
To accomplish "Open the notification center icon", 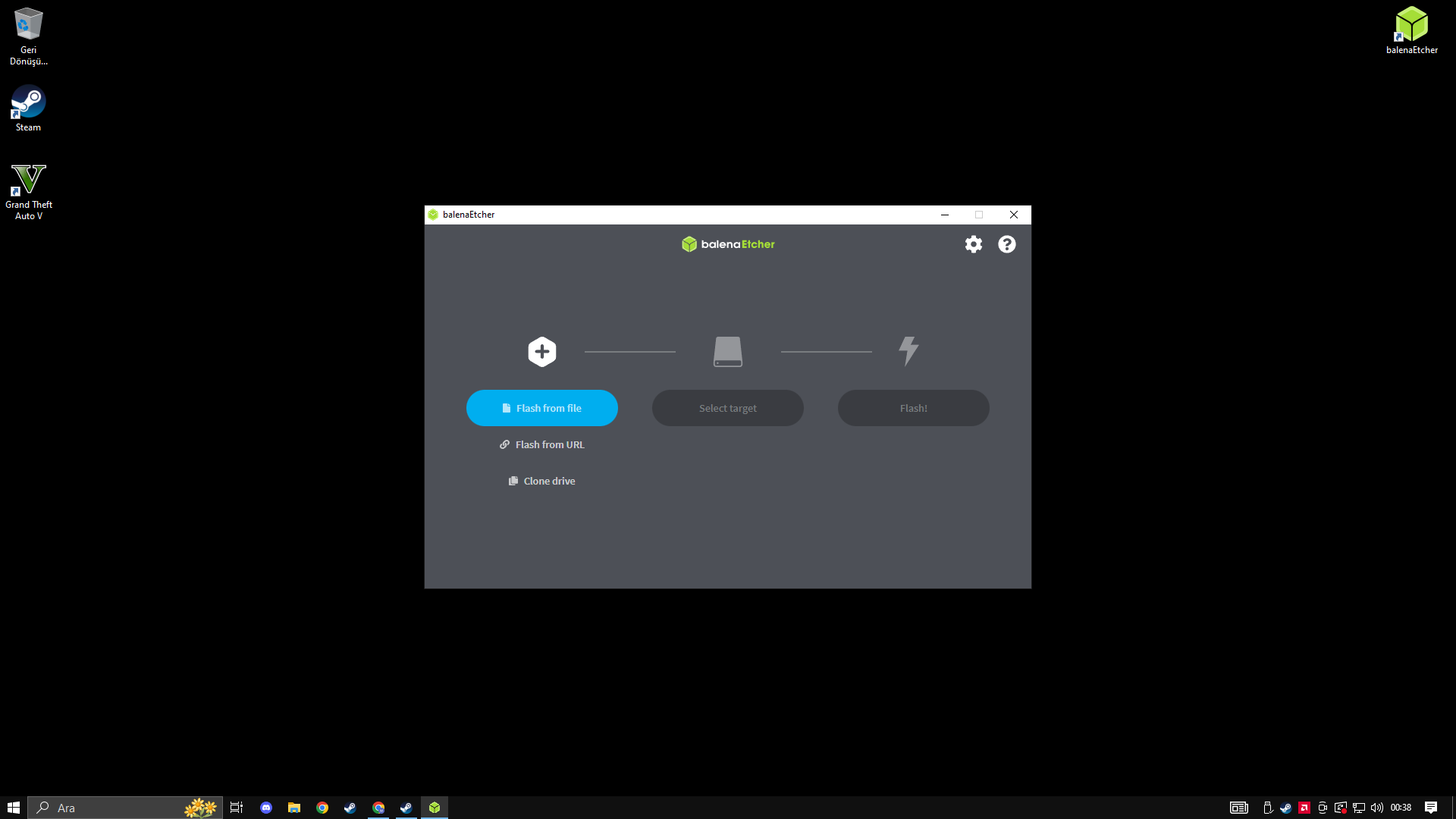I will click(x=1430, y=808).
